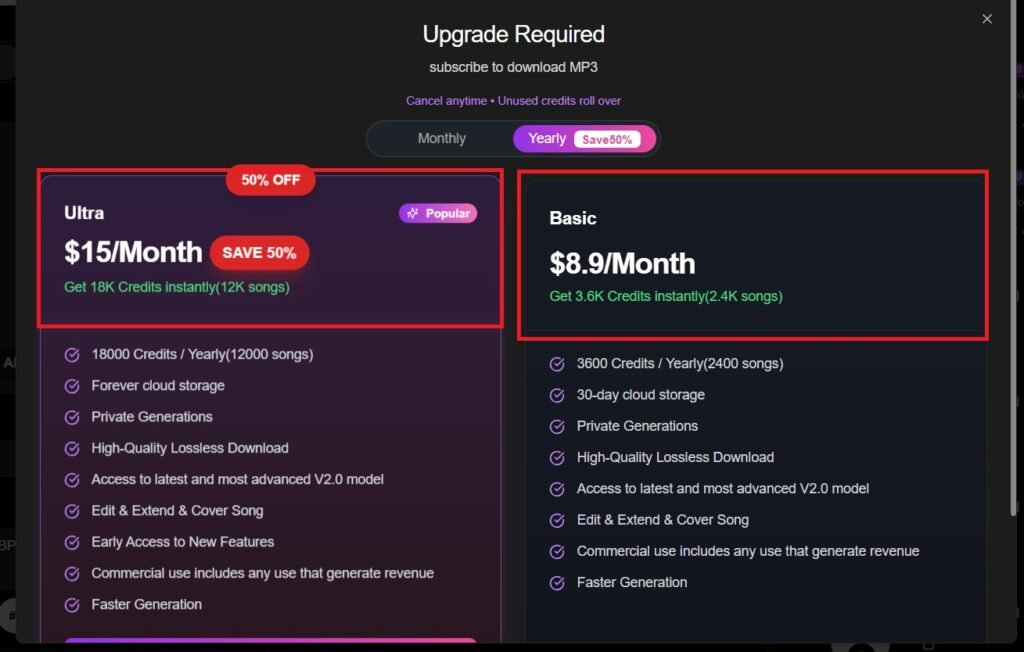Click the $8.9/Month Basic price

pyautogui.click(x=622, y=263)
